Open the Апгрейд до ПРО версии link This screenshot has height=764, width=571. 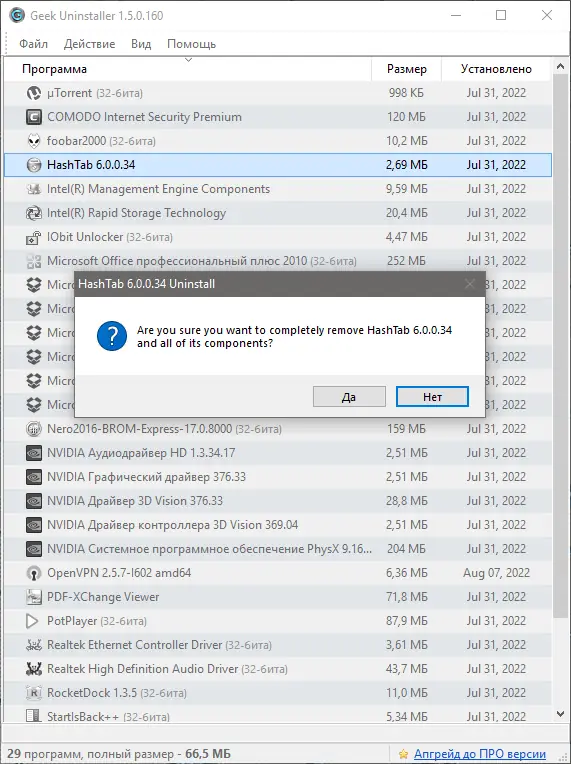tap(480, 754)
